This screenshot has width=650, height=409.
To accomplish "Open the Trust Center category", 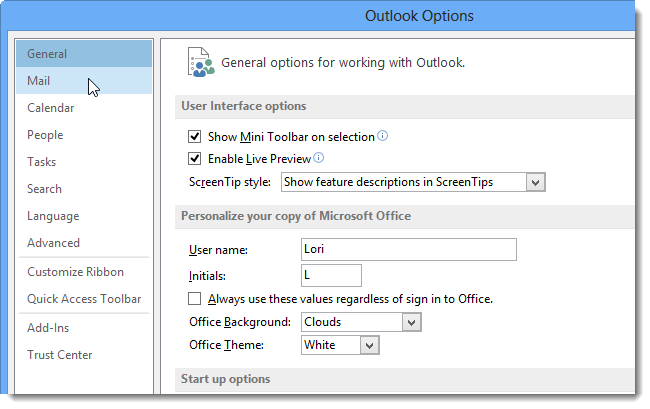I will 84,355.
